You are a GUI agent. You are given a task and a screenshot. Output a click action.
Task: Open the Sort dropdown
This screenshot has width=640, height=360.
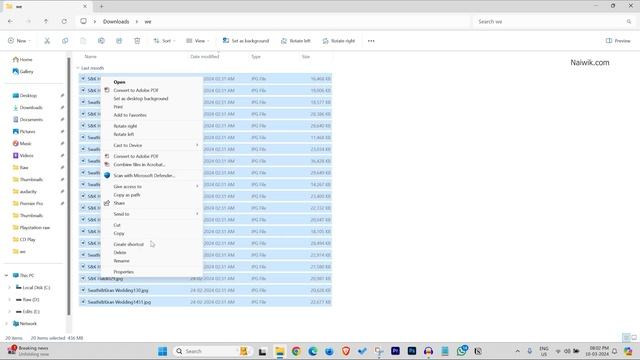(x=164, y=41)
